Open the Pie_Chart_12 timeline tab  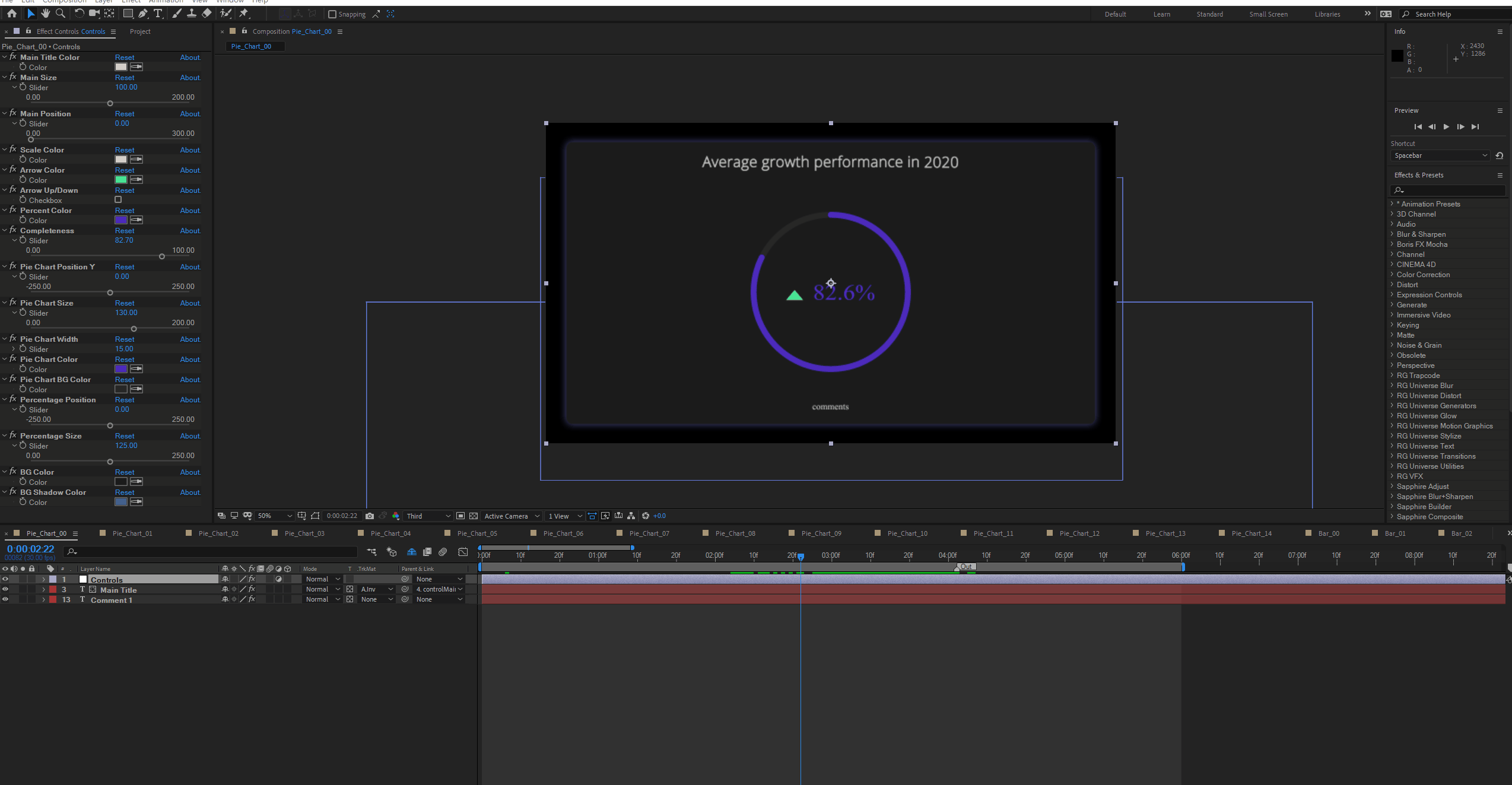click(1079, 533)
